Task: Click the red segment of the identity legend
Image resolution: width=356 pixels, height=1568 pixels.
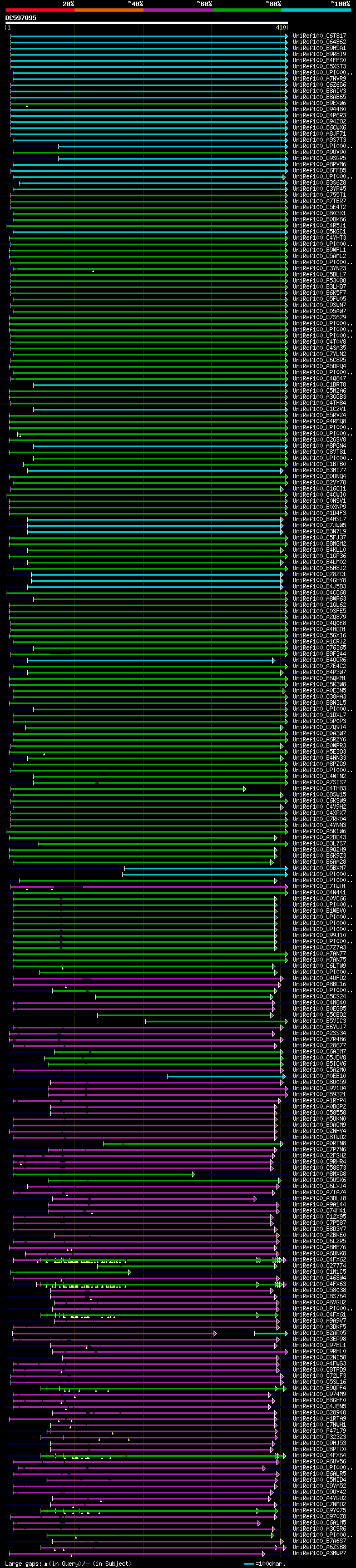Action: (39, 10)
